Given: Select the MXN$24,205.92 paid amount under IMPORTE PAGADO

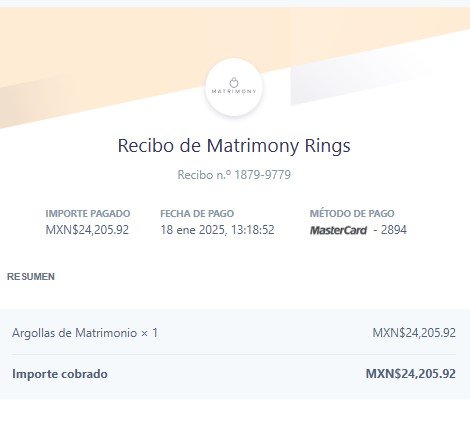Looking at the screenshot, I should (x=87, y=230).
